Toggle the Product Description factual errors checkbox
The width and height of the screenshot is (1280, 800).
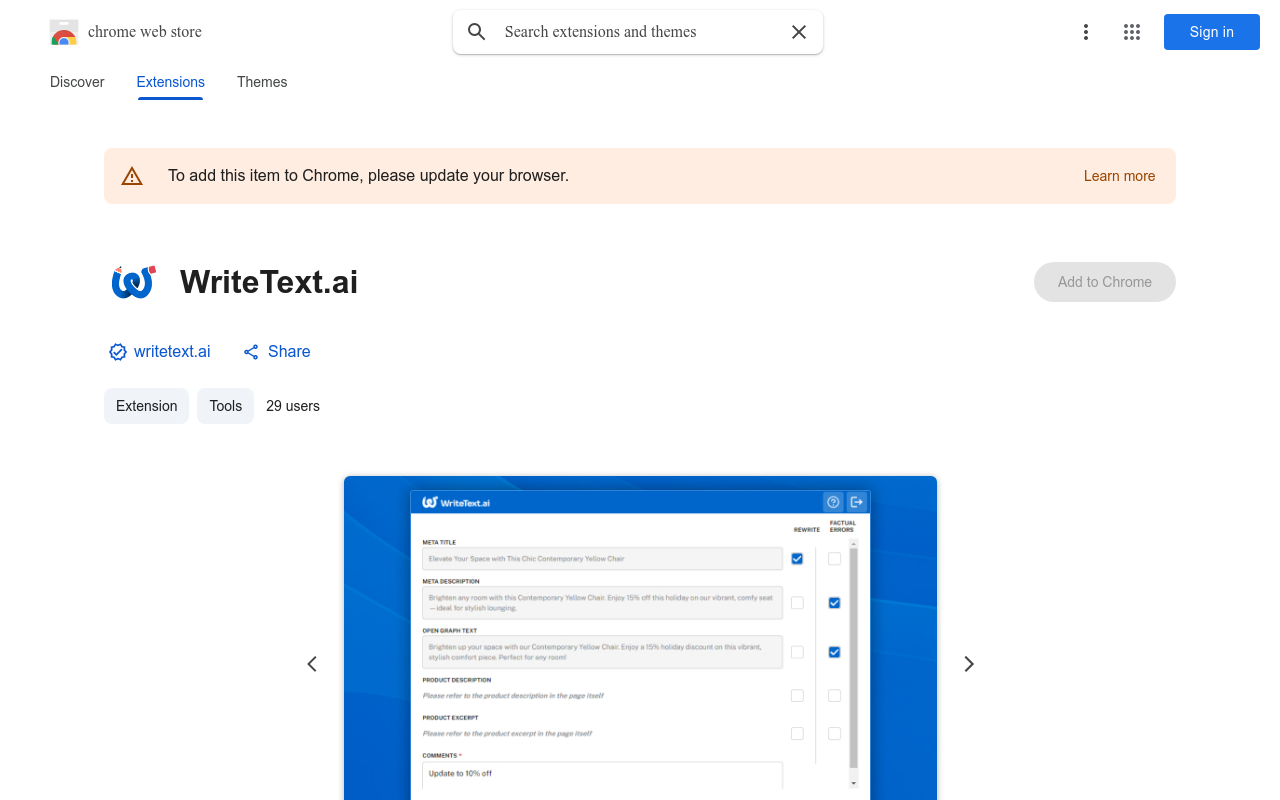point(835,696)
